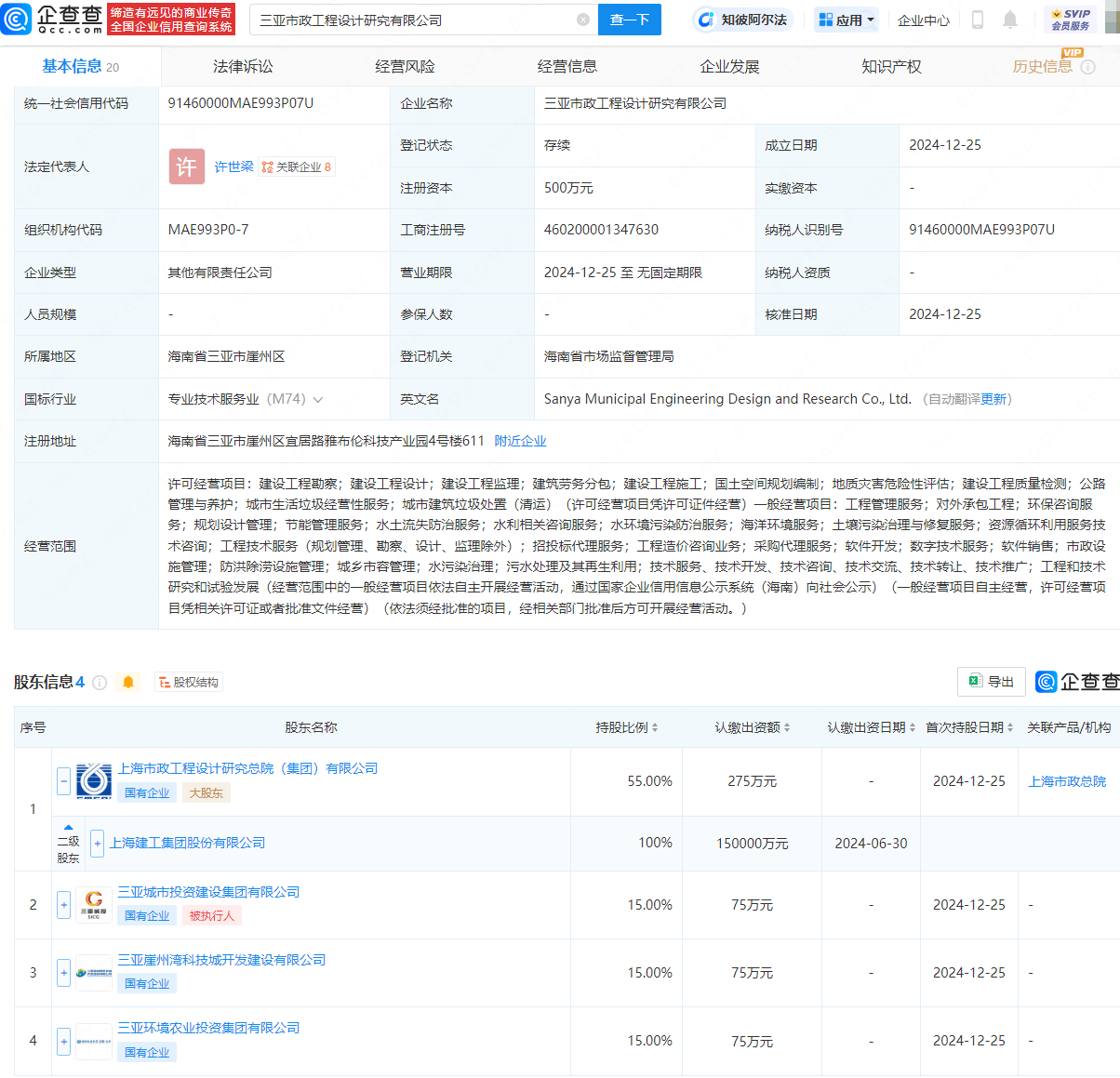Expand 三亚崖州湾科技城开发建设 shareholder row

(x=63, y=973)
